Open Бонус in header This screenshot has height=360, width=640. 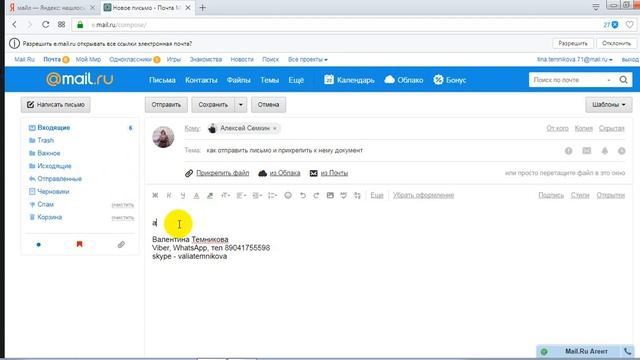pos(450,80)
